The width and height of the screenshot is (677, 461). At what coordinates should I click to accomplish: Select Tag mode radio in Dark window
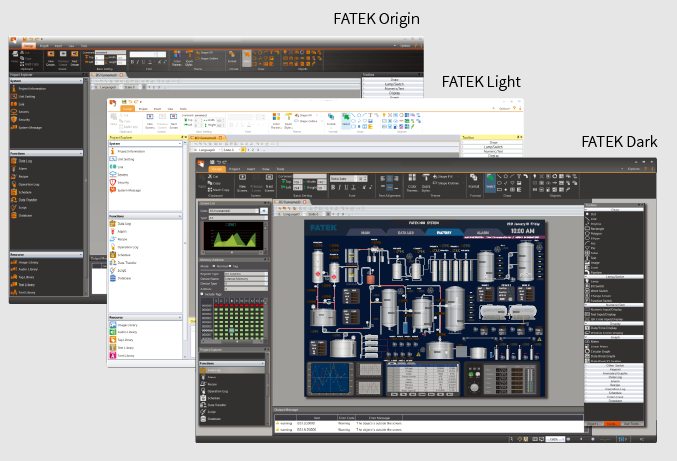point(230,266)
